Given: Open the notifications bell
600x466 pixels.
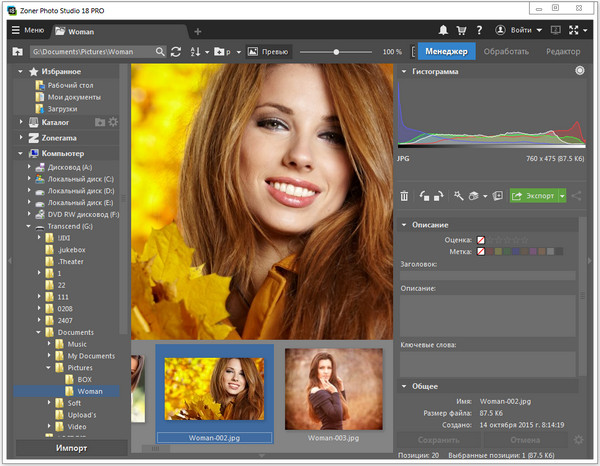Looking at the screenshot, I should (443, 30).
